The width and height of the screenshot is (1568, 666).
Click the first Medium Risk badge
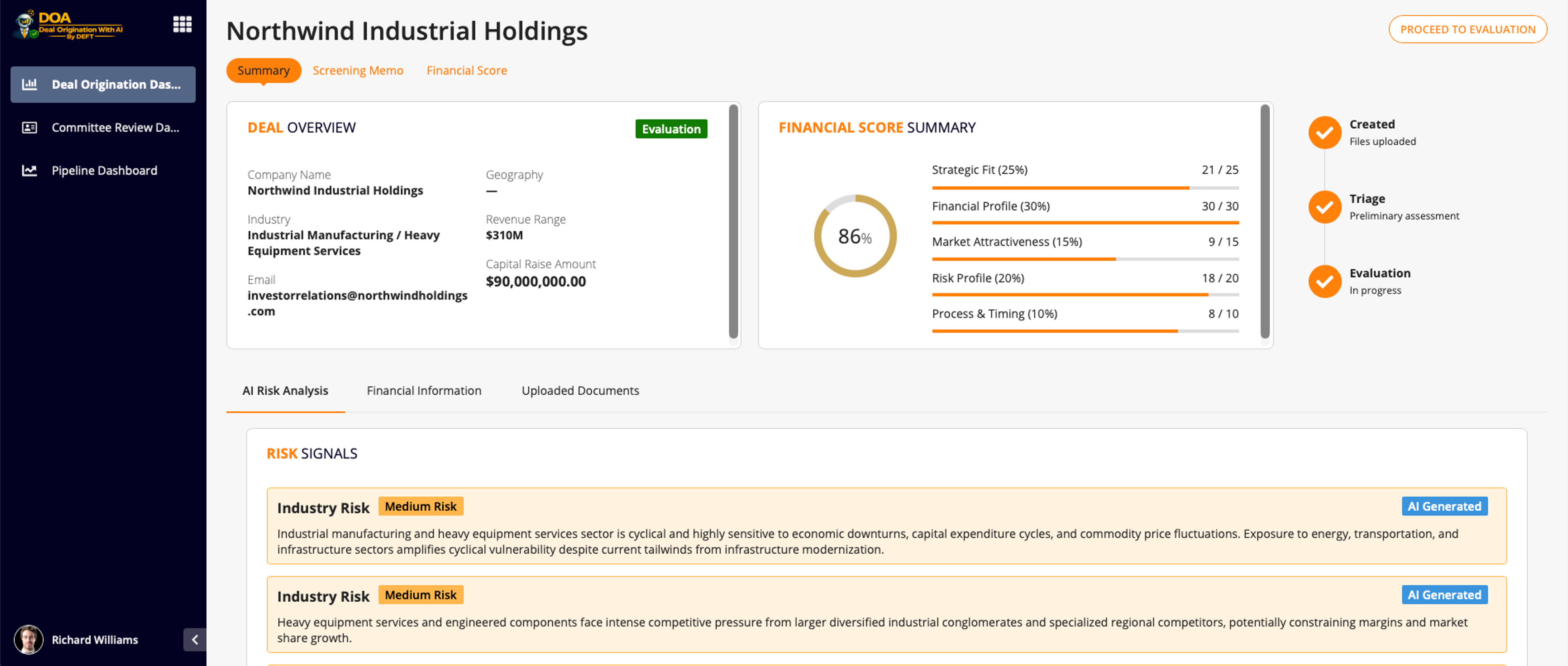point(421,506)
